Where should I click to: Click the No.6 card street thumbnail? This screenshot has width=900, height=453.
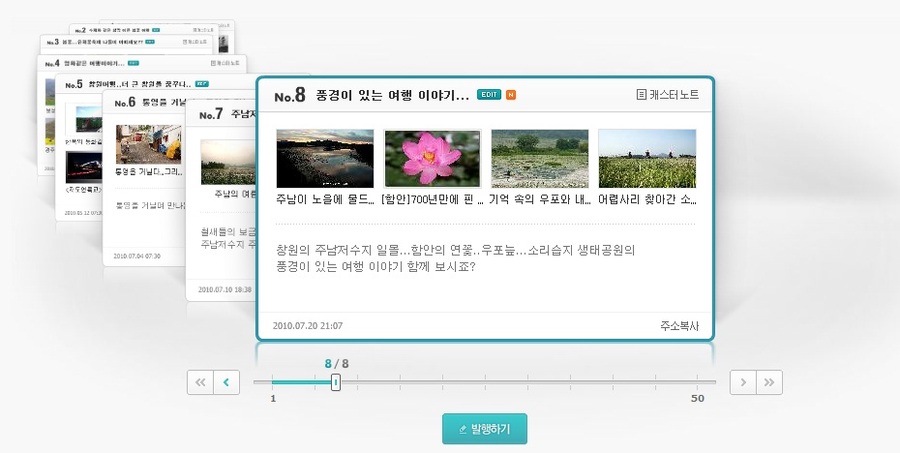point(149,145)
